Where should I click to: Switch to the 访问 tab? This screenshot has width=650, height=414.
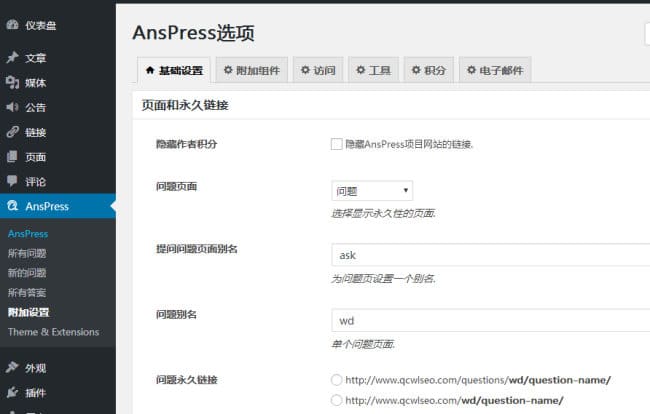click(x=318, y=70)
